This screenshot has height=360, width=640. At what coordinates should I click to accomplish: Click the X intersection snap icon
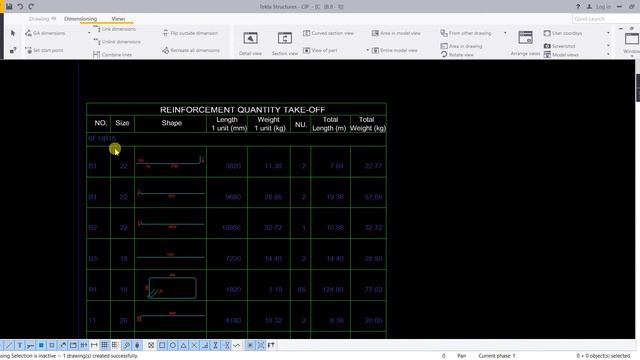(194, 345)
